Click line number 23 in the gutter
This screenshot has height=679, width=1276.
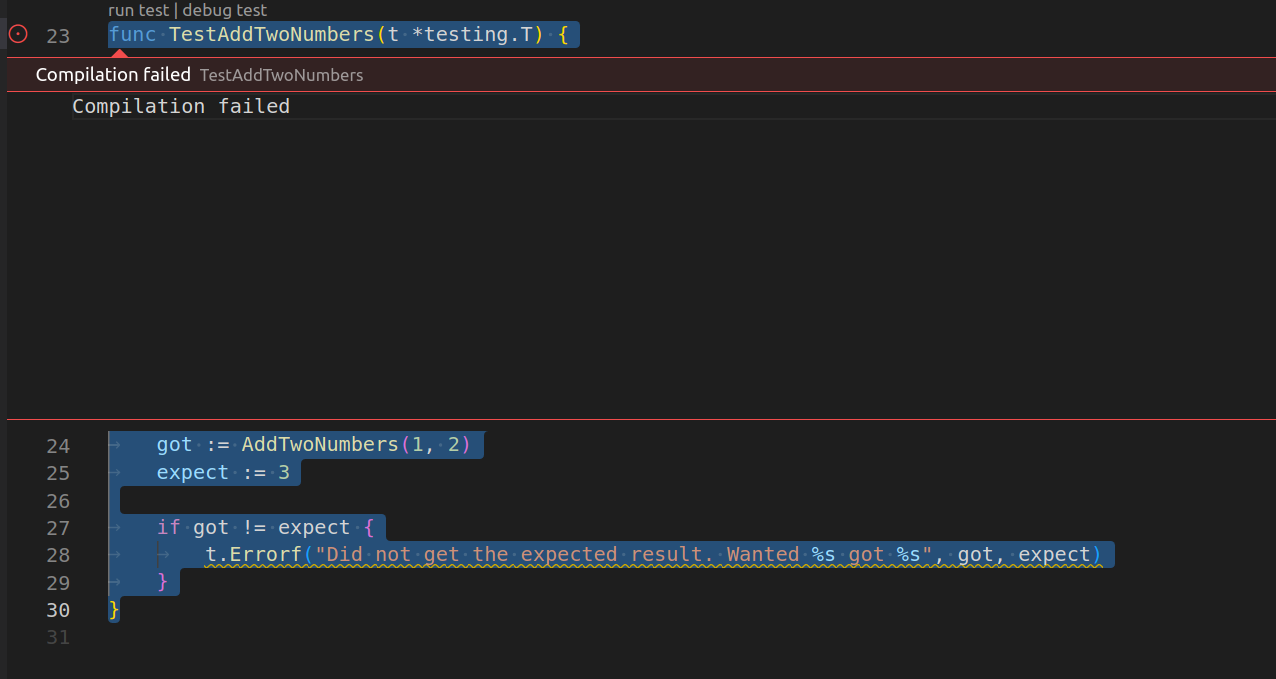pyautogui.click(x=58, y=36)
